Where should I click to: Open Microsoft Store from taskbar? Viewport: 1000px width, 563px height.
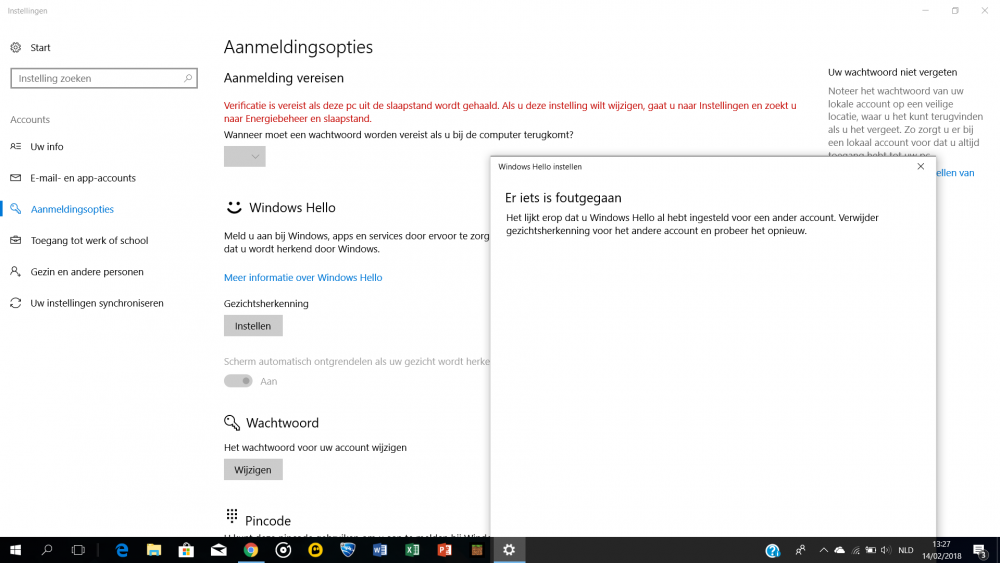[186, 550]
